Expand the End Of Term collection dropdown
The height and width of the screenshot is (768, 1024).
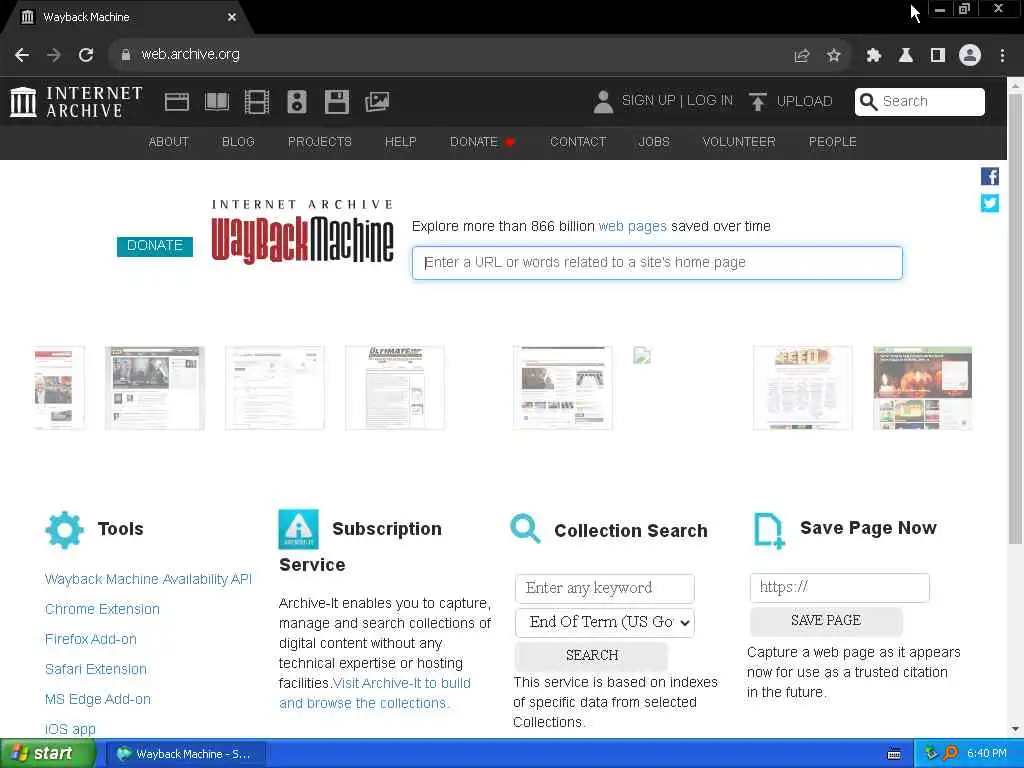(605, 622)
